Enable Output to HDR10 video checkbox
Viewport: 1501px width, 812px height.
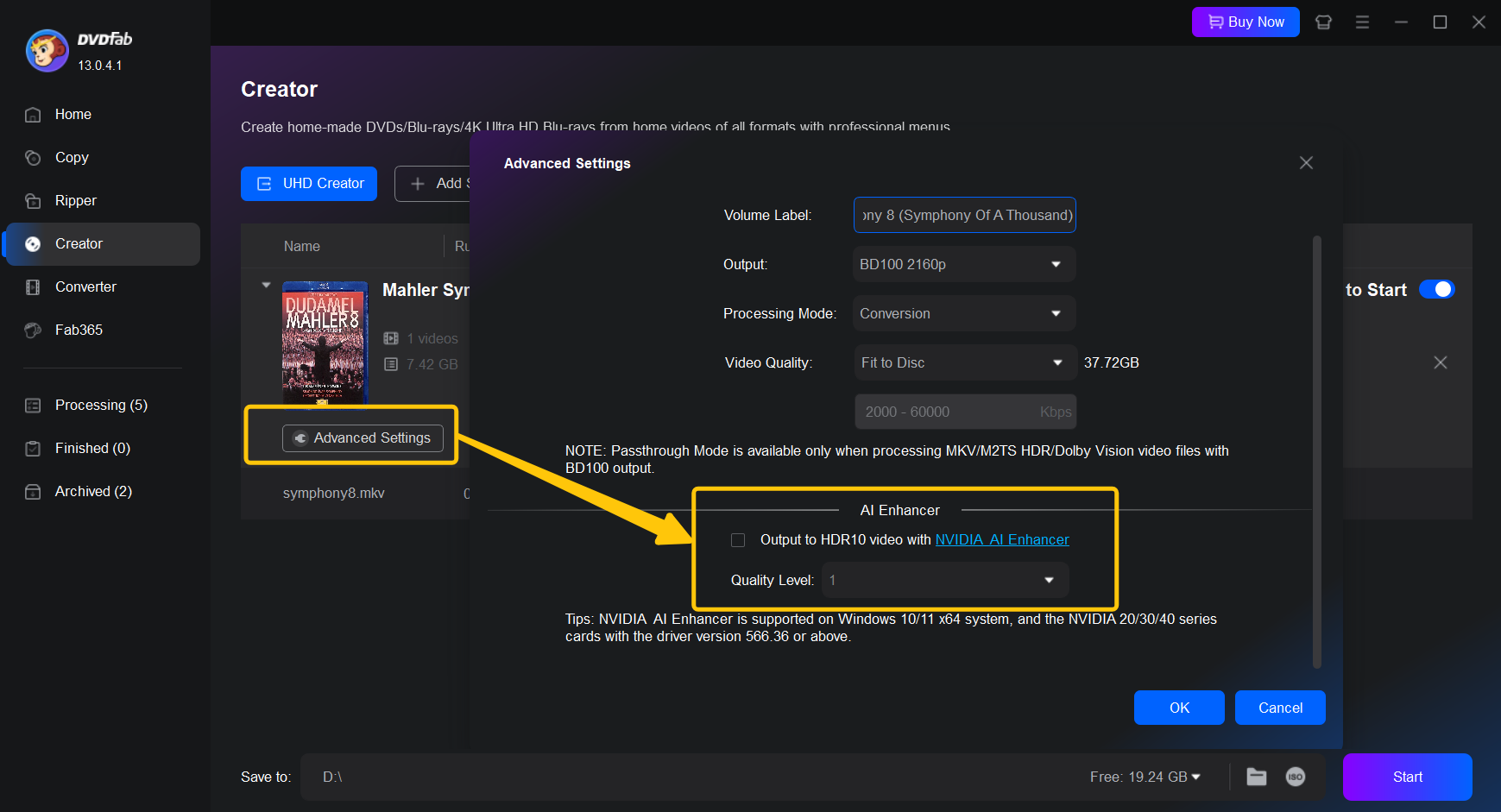738,540
